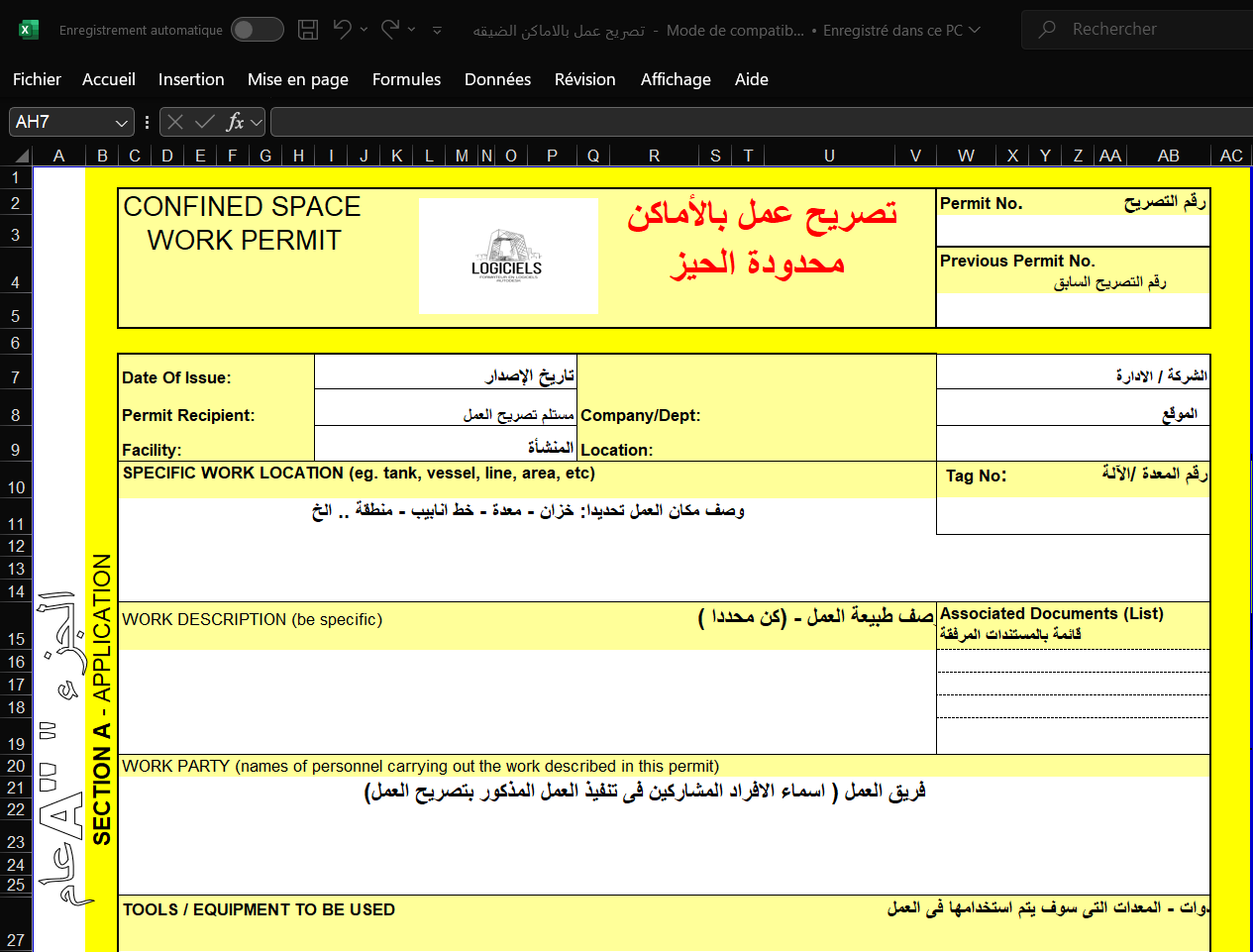
Task: Click the Excel application icon
Action: (29, 30)
